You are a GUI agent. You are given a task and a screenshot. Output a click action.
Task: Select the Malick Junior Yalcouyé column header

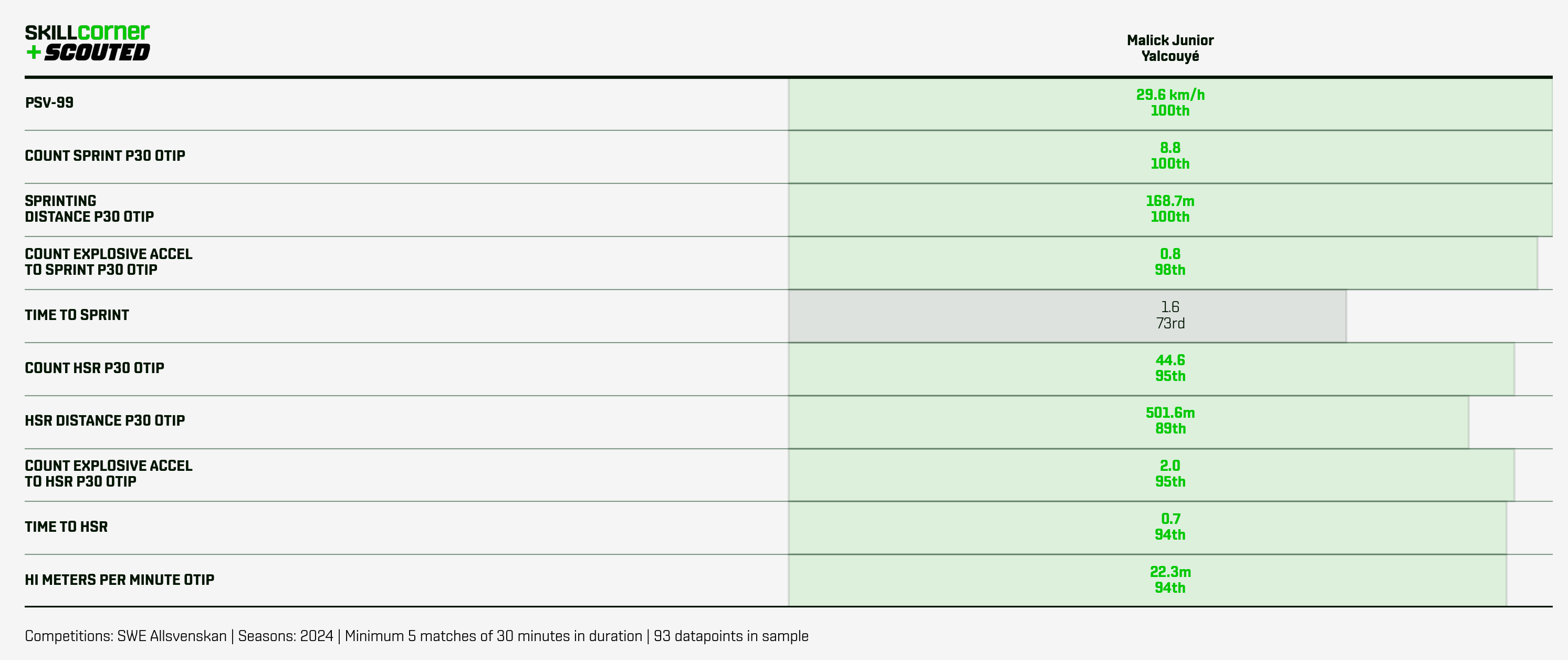pyautogui.click(x=1170, y=48)
